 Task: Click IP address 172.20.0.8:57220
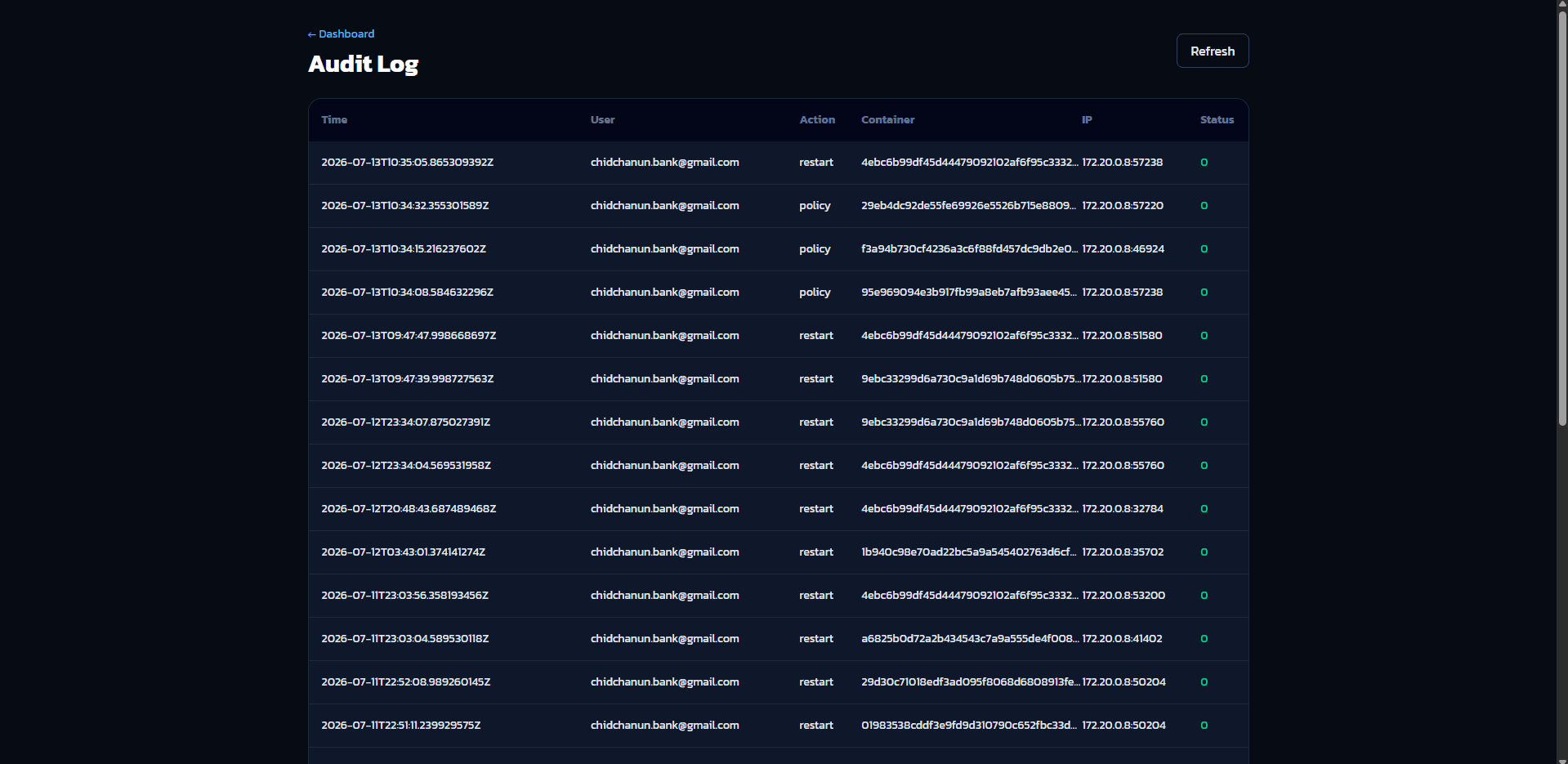tap(1123, 206)
